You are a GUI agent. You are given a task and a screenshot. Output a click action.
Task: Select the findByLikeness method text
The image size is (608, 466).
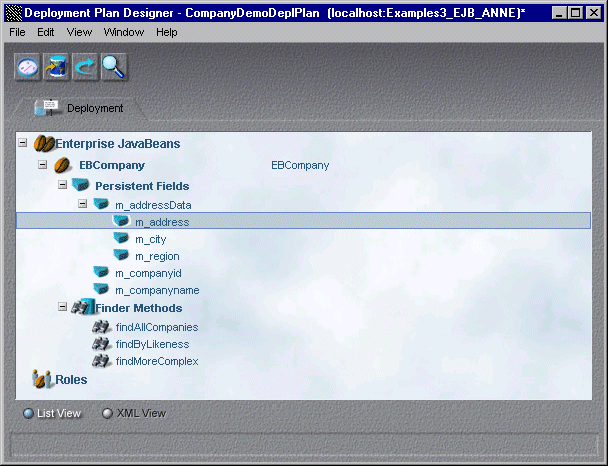point(152,344)
